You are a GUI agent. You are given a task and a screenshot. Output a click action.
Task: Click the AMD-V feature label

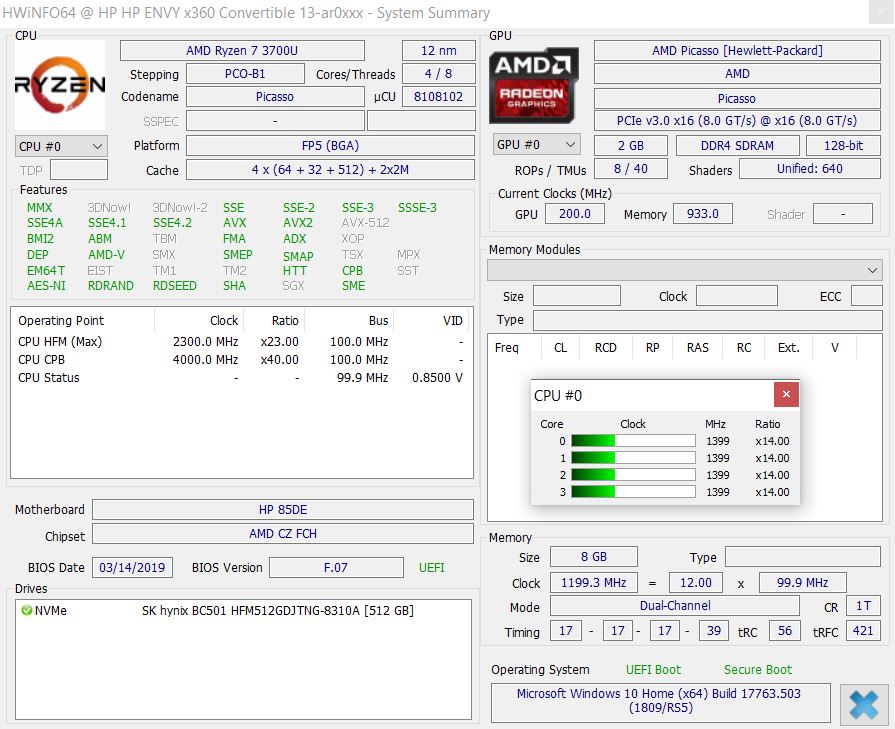pyautogui.click(x=106, y=255)
